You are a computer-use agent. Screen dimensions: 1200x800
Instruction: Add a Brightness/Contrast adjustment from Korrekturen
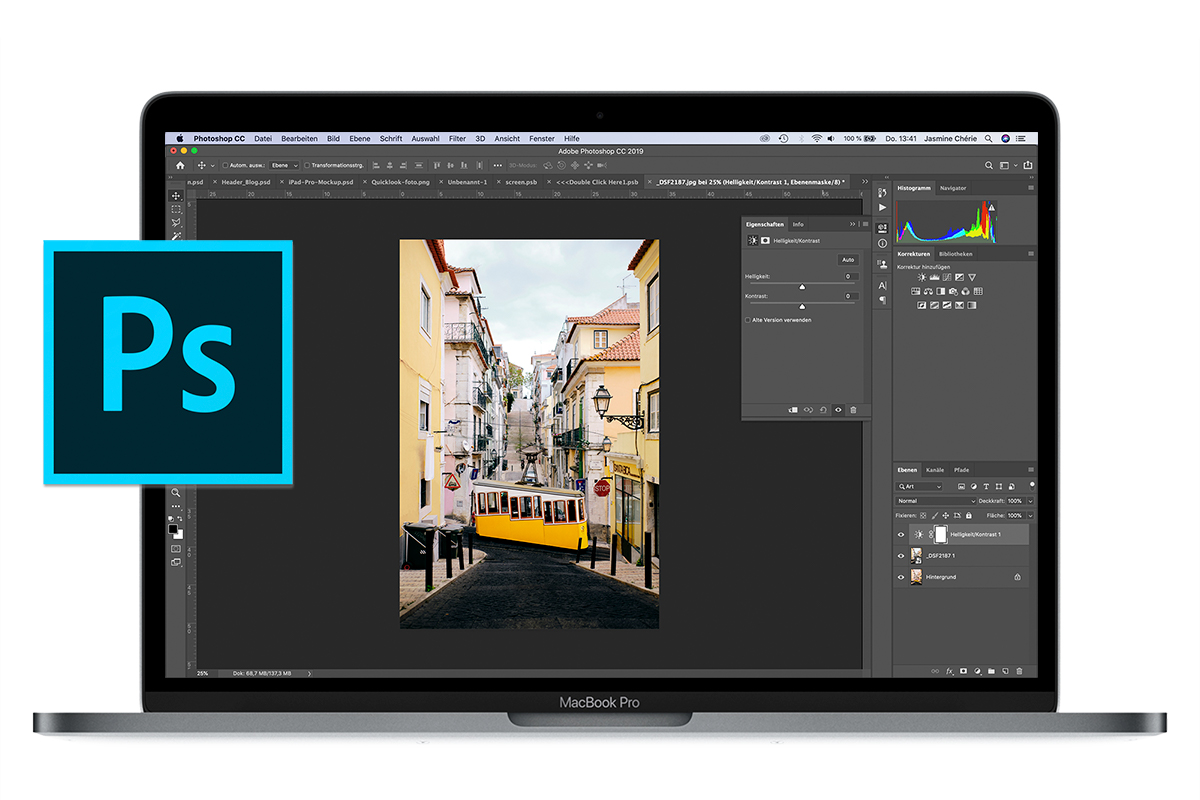click(x=922, y=277)
